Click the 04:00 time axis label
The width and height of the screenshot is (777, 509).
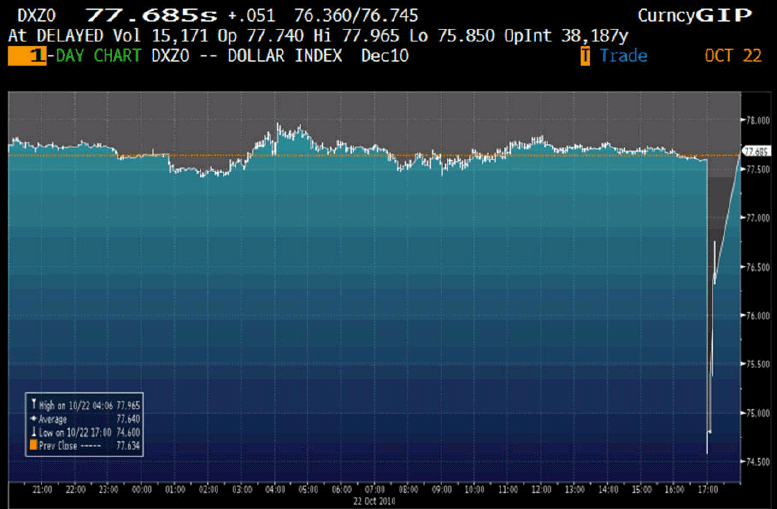tap(276, 491)
